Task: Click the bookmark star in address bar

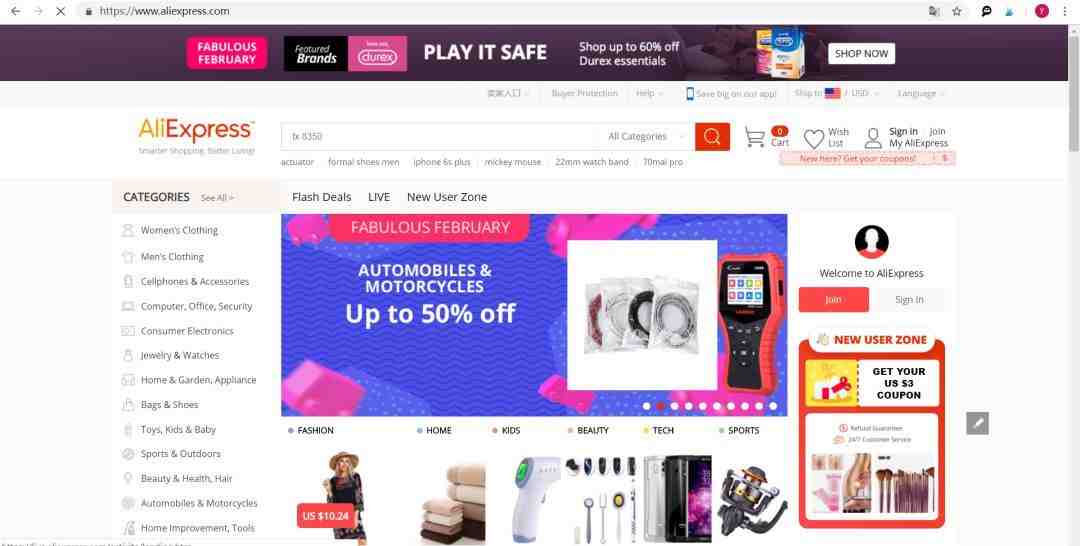Action: (x=957, y=11)
